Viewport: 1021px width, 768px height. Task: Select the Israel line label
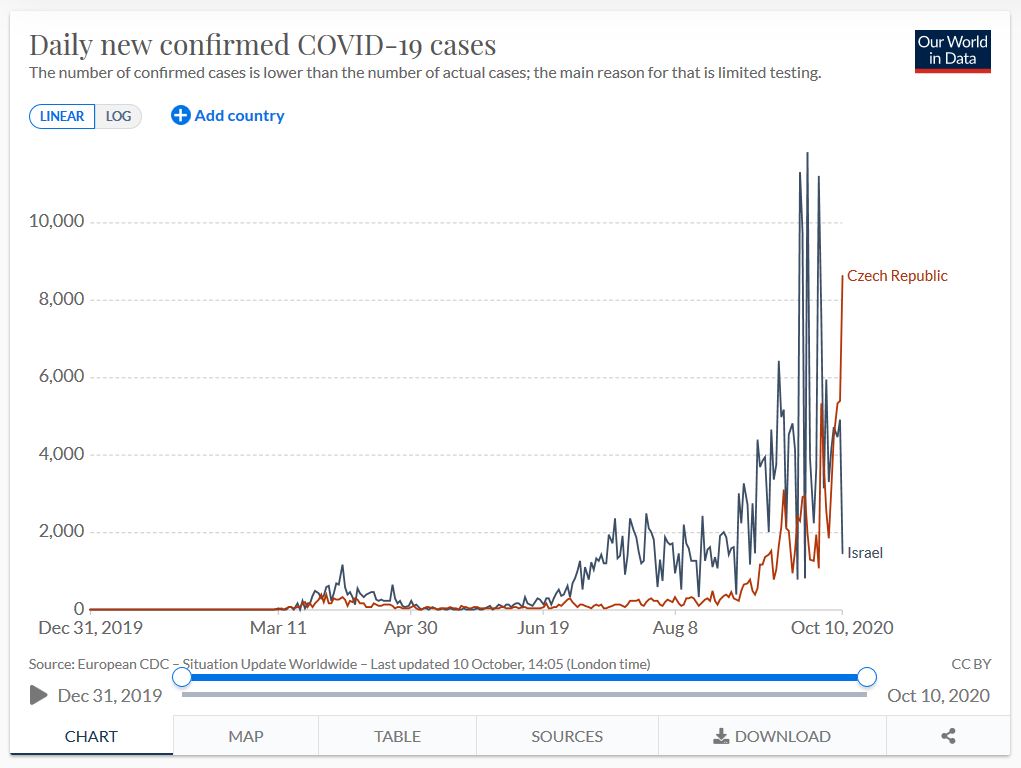pyautogui.click(x=865, y=552)
